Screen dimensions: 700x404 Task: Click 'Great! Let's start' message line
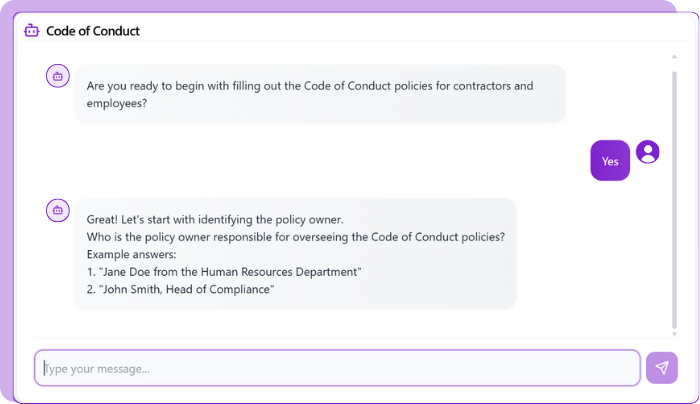pos(215,220)
